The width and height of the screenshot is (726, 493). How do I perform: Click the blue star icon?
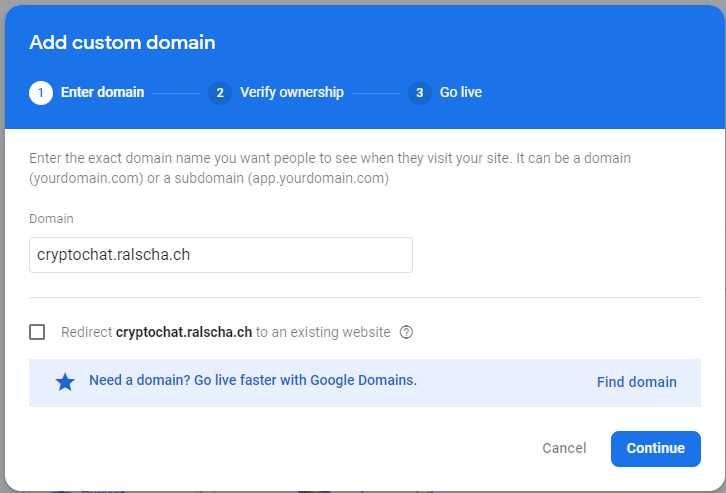coord(65,382)
